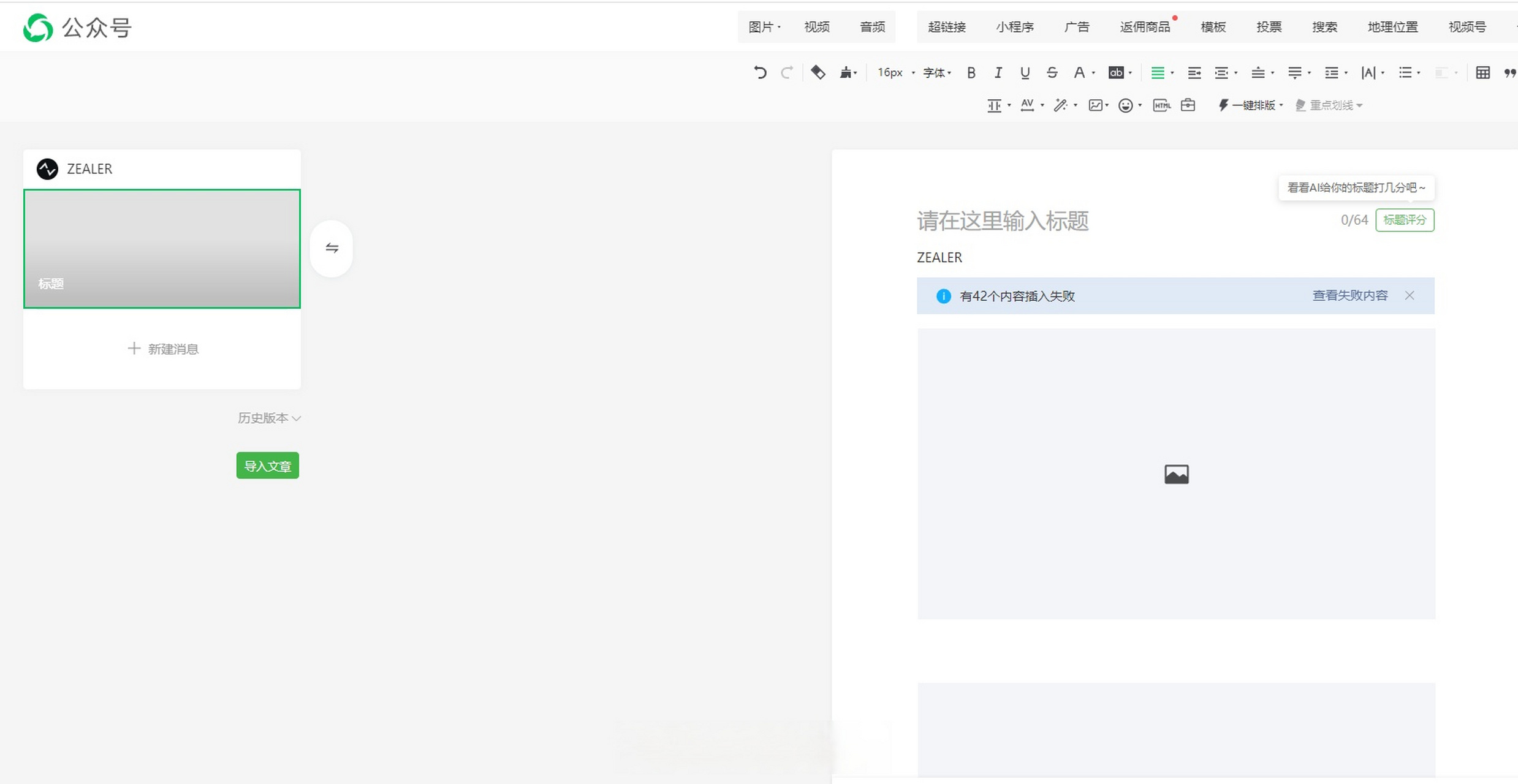Image resolution: width=1518 pixels, height=784 pixels.
Task: Open the 广告 menu item
Action: (1077, 27)
